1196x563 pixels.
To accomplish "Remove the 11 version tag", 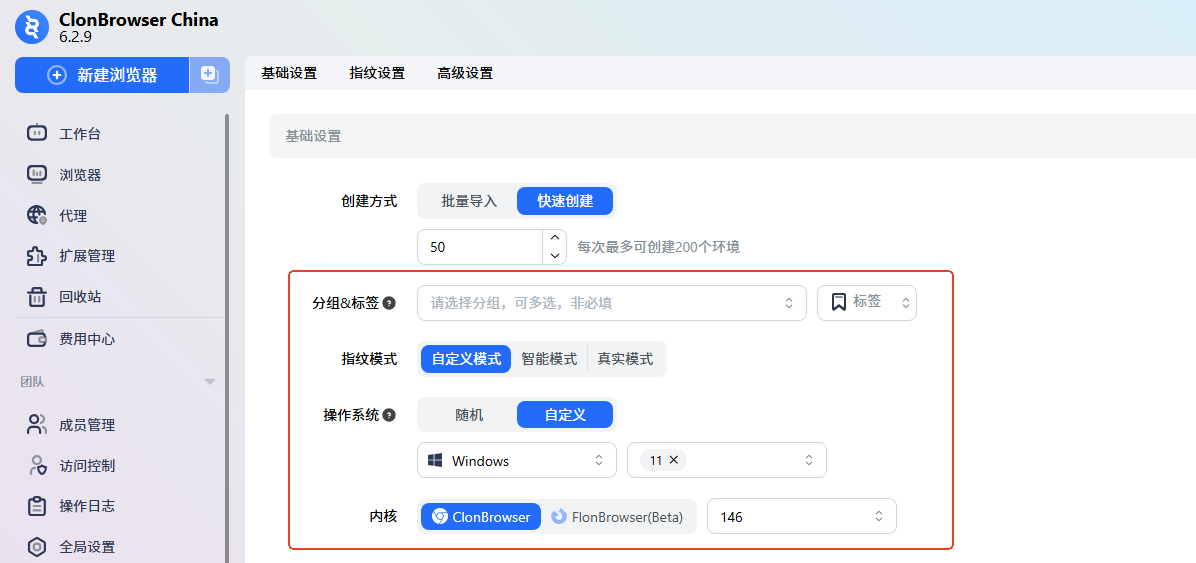I will pyautogui.click(x=674, y=460).
